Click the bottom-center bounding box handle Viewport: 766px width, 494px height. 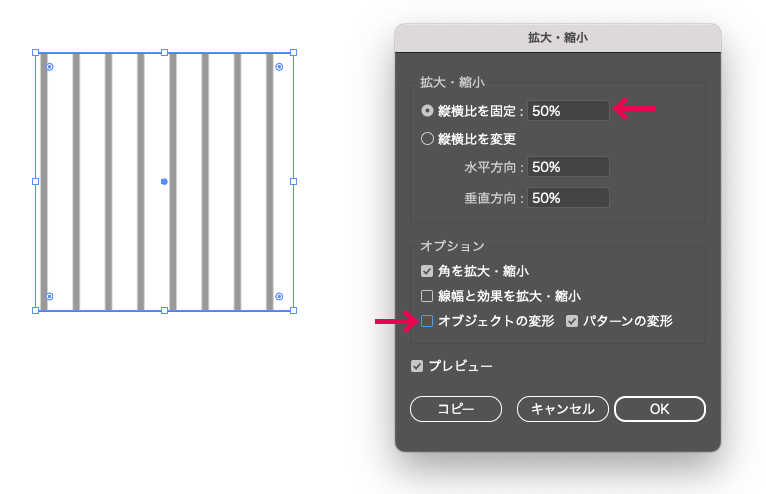(164, 310)
